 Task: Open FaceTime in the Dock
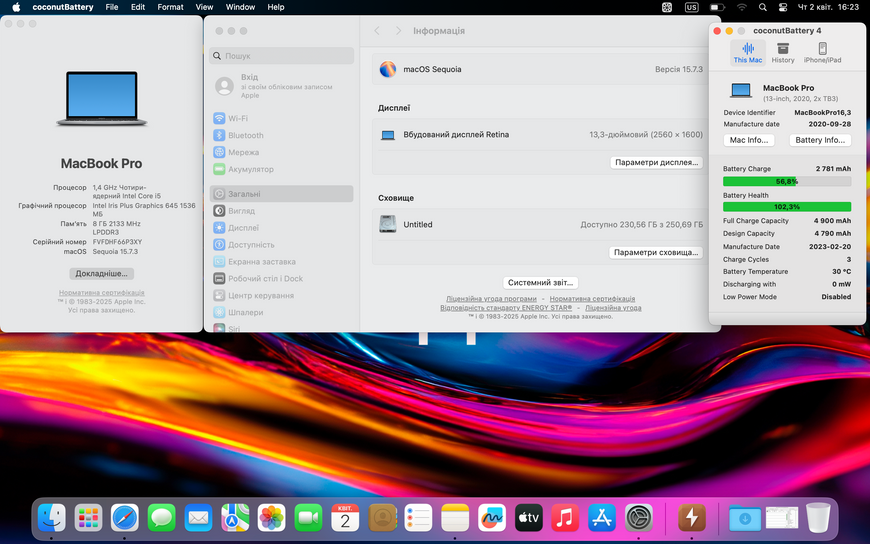pyautogui.click(x=308, y=518)
